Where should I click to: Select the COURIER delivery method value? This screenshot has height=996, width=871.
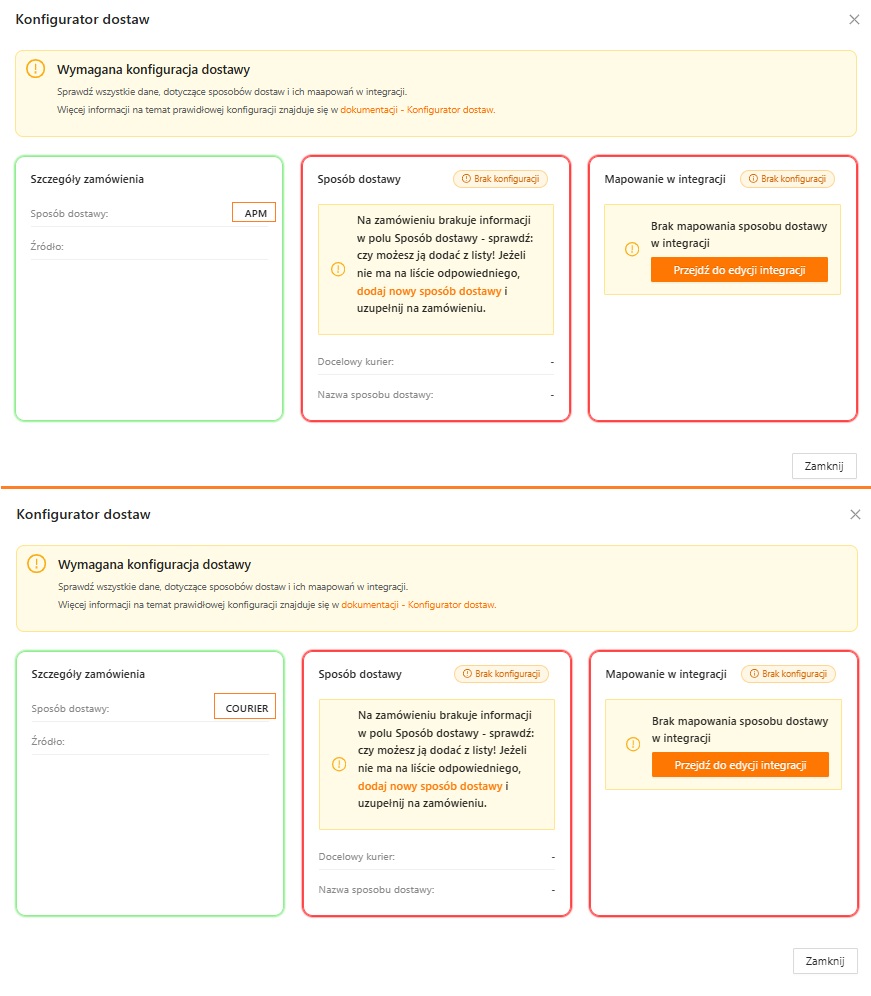(246, 708)
